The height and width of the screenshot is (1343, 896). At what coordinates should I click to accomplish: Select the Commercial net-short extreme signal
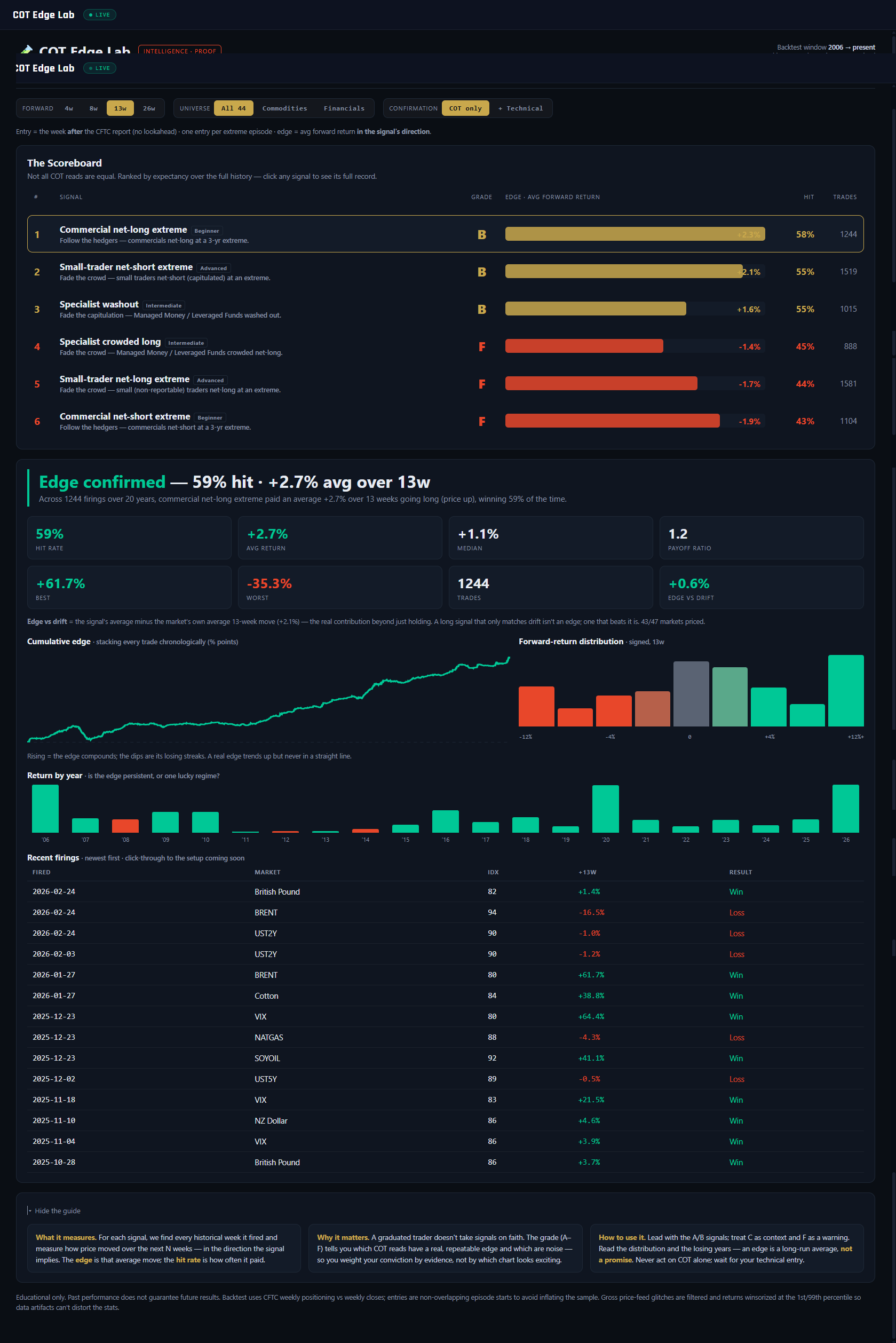coord(445,421)
